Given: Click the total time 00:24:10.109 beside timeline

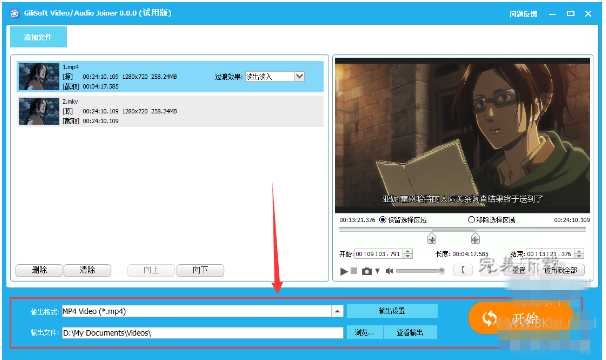Looking at the screenshot, I should pos(572,220).
